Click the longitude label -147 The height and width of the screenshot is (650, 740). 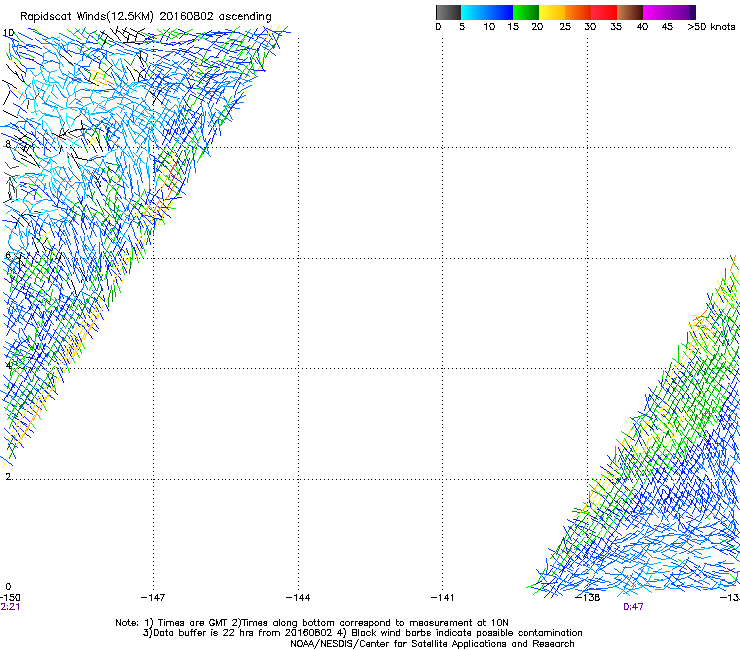click(153, 598)
